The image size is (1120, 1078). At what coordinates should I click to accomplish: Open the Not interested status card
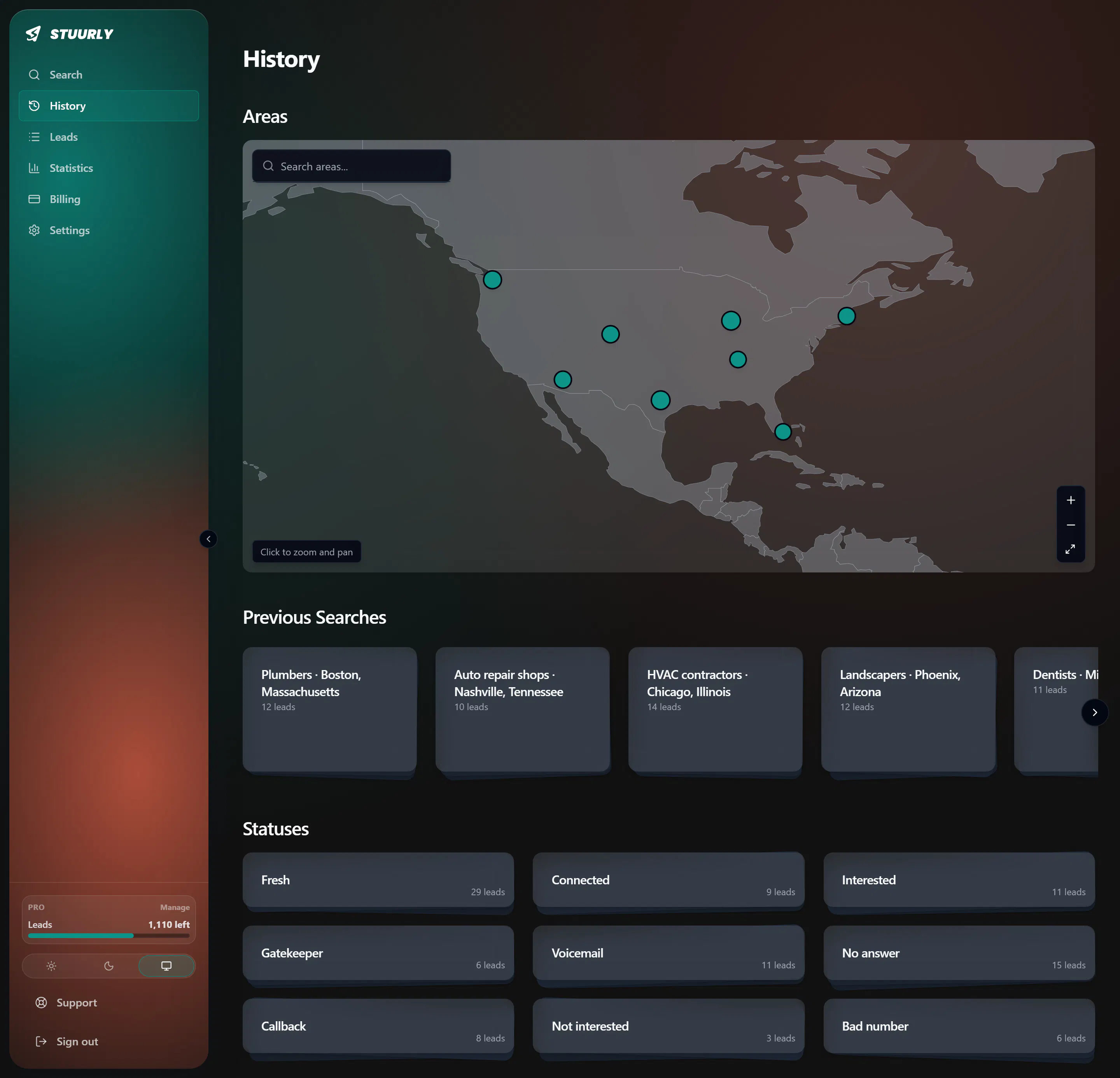point(668,1026)
